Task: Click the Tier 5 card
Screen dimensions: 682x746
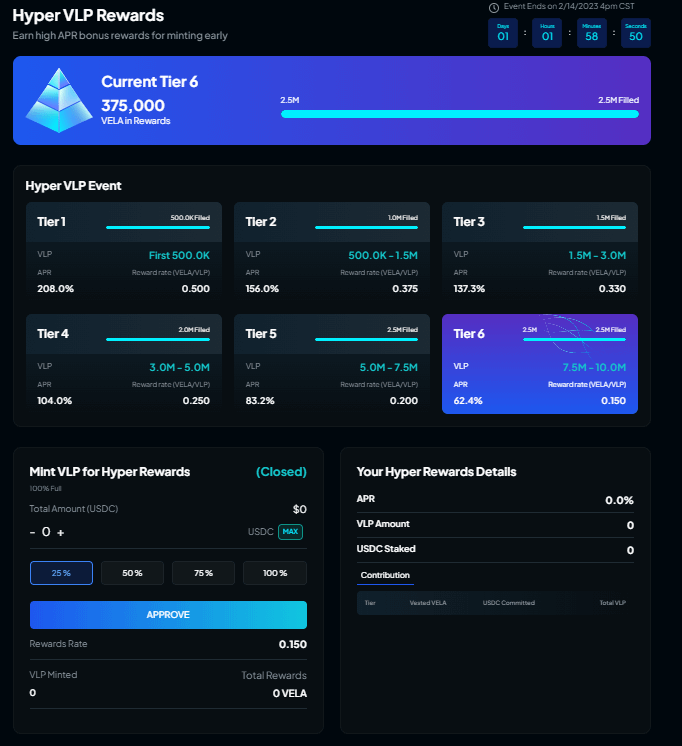Action: click(x=331, y=363)
